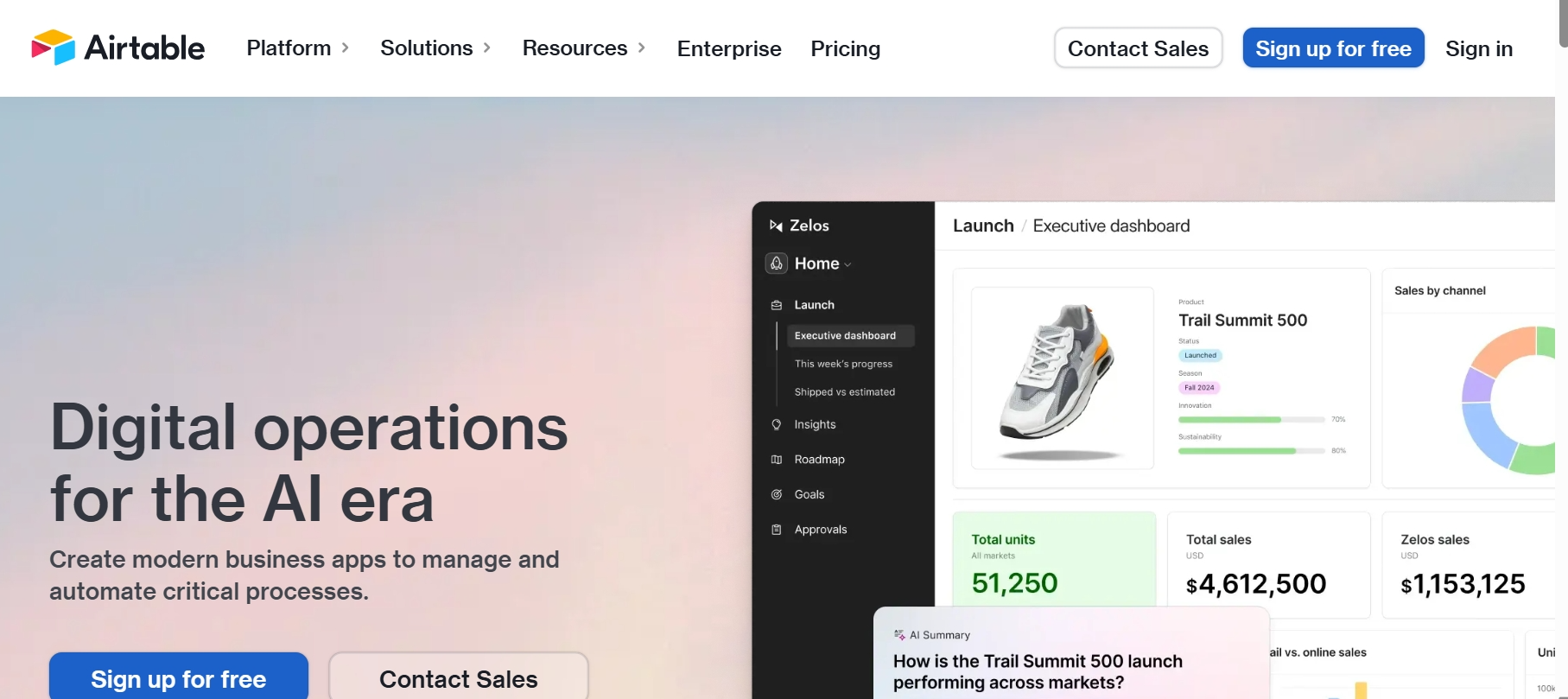Click the hero Sign up for free button
This screenshot has height=699, width=1568.
pyautogui.click(x=179, y=677)
